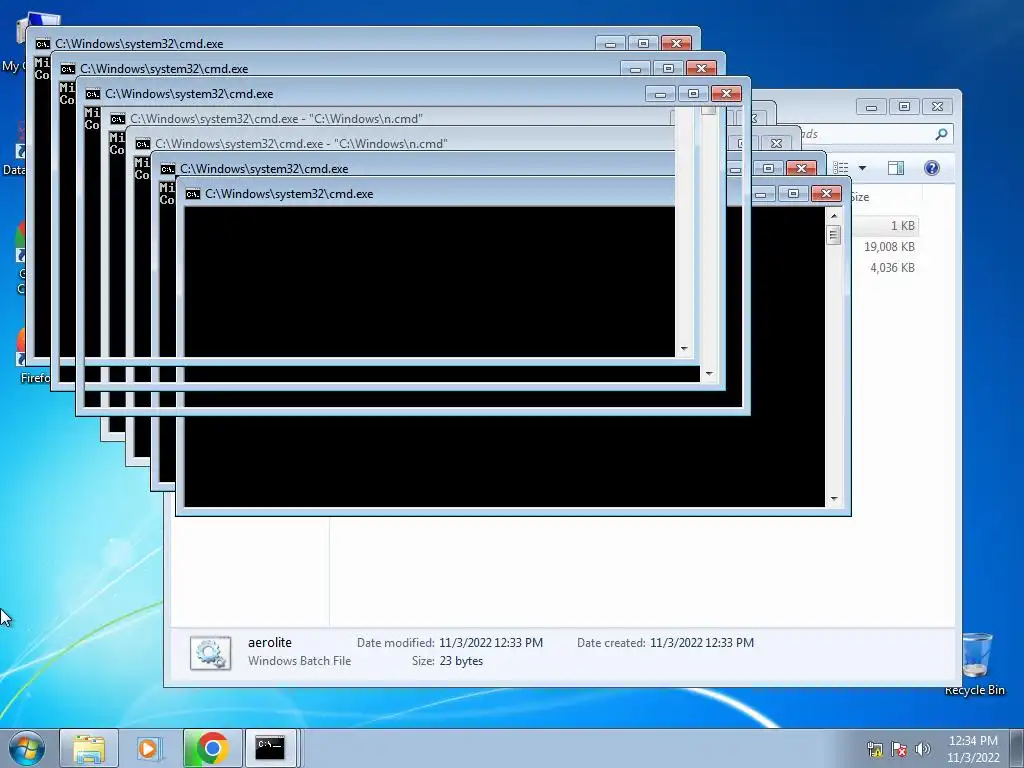Open the Recycle Bin desktop icon
Image resolution: width=1024 pixels, height=768 pixels.
point(975,664)
